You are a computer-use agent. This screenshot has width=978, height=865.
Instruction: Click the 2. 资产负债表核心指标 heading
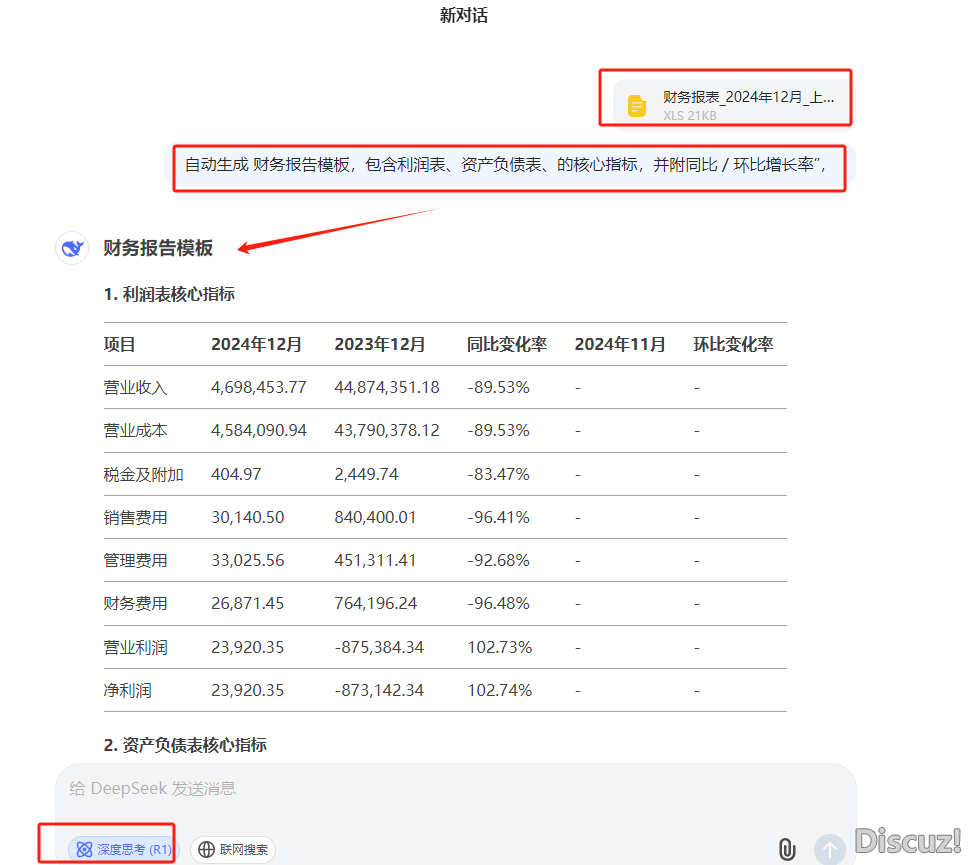click(x=185, y=745)
